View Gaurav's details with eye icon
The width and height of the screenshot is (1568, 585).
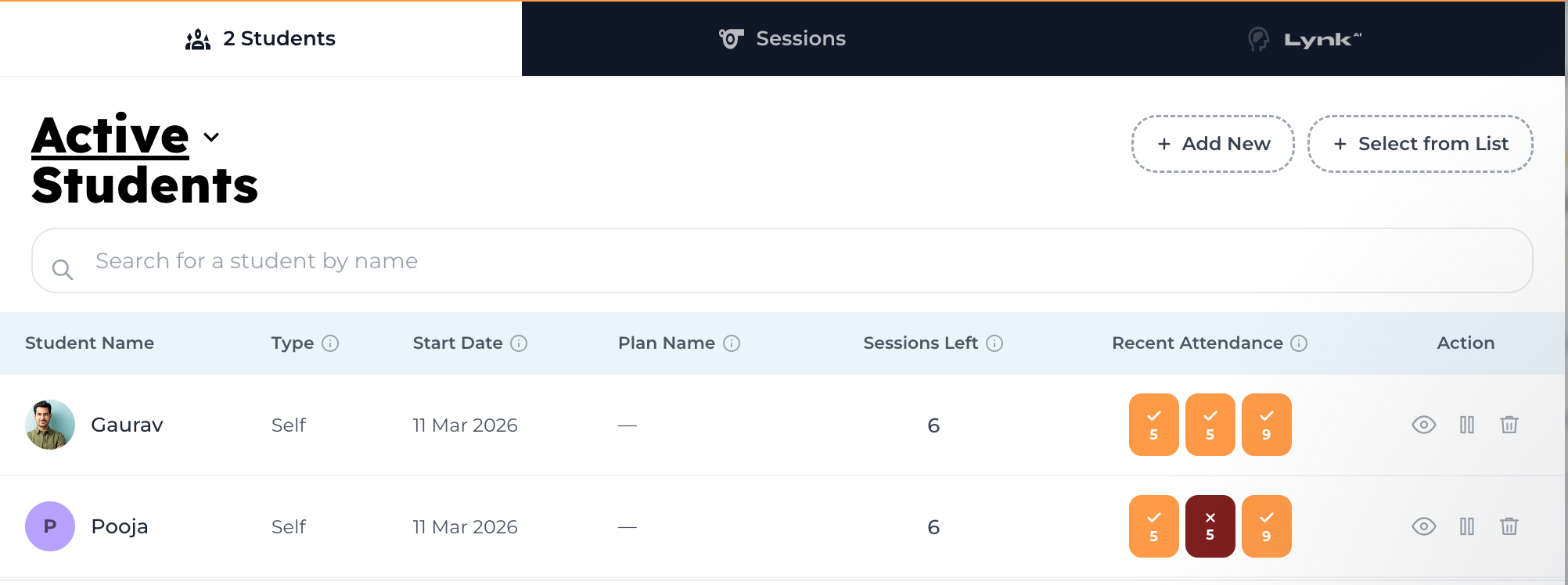pyautogui.click(x=1423, y=425)
